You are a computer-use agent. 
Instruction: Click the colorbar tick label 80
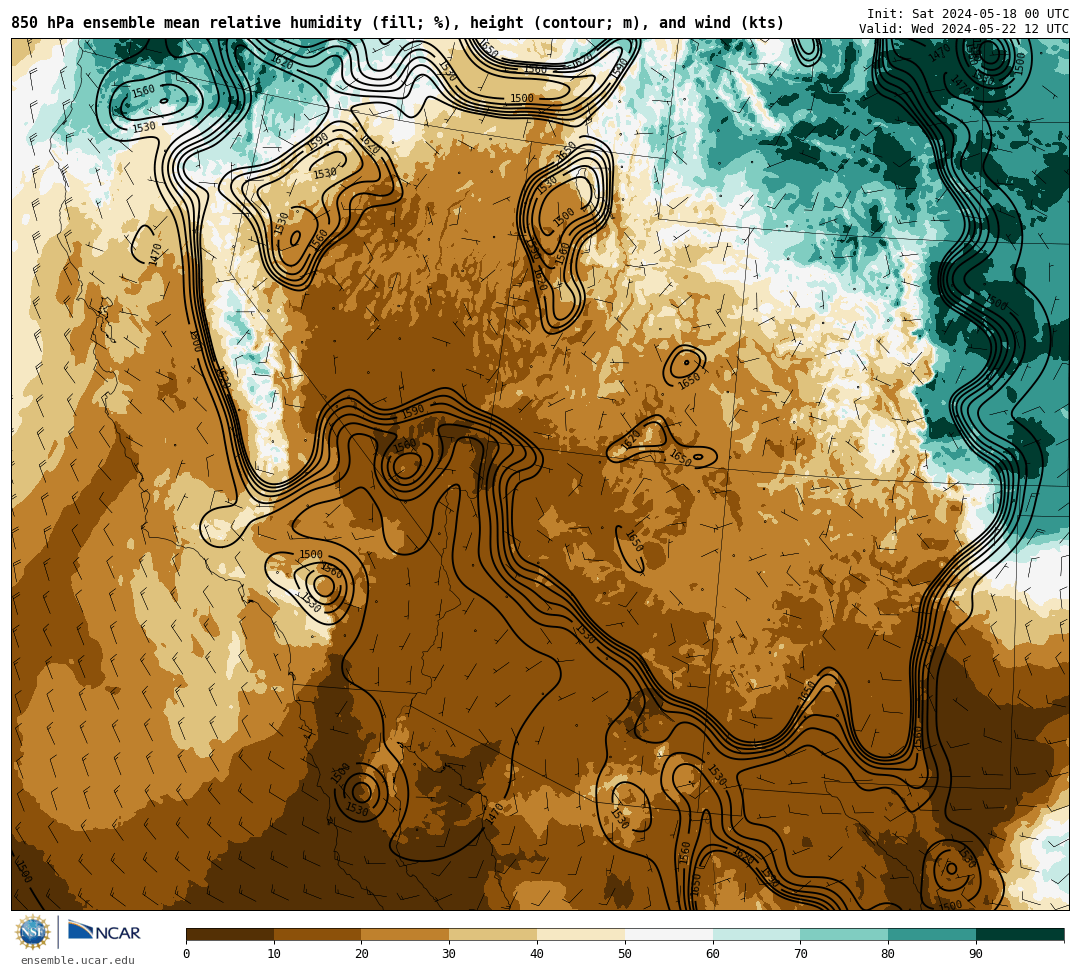click(889, 954)
